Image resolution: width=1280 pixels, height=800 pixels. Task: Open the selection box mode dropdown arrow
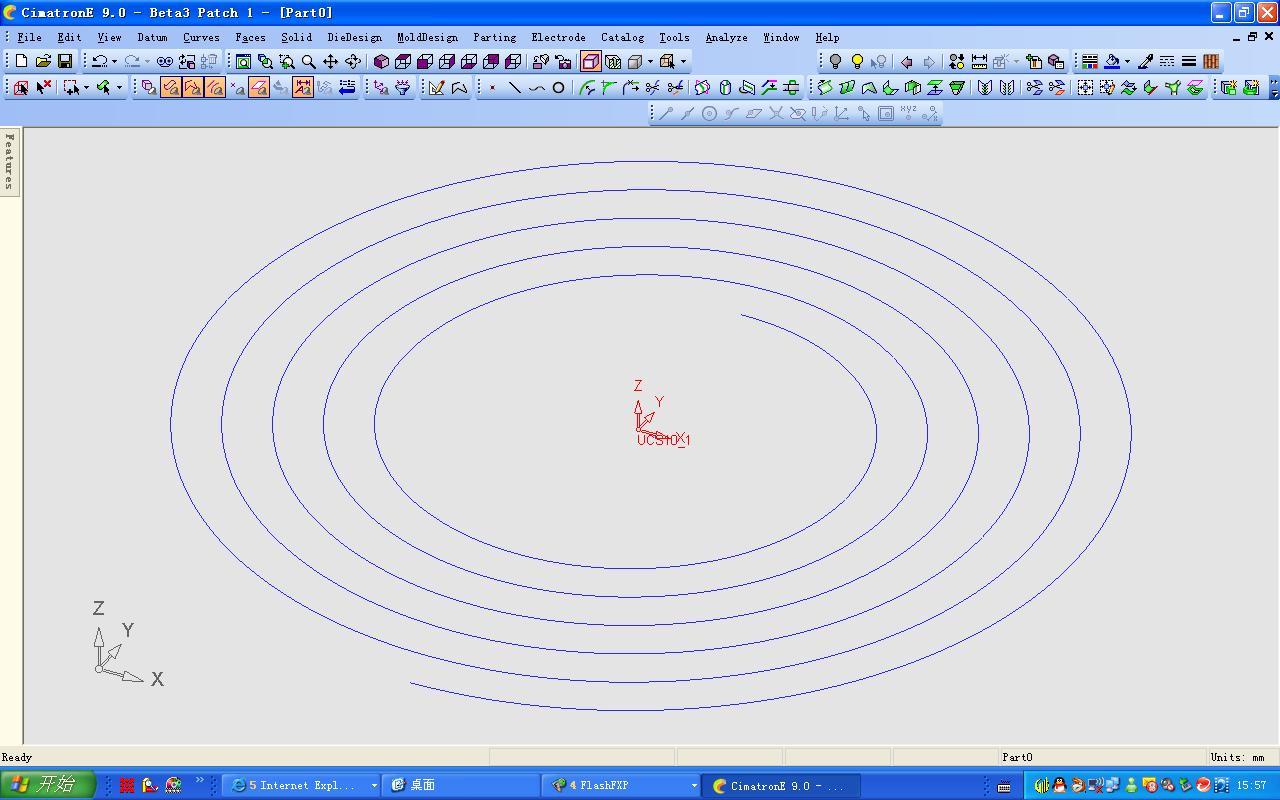pyautogui.click(x=86, y=88)
